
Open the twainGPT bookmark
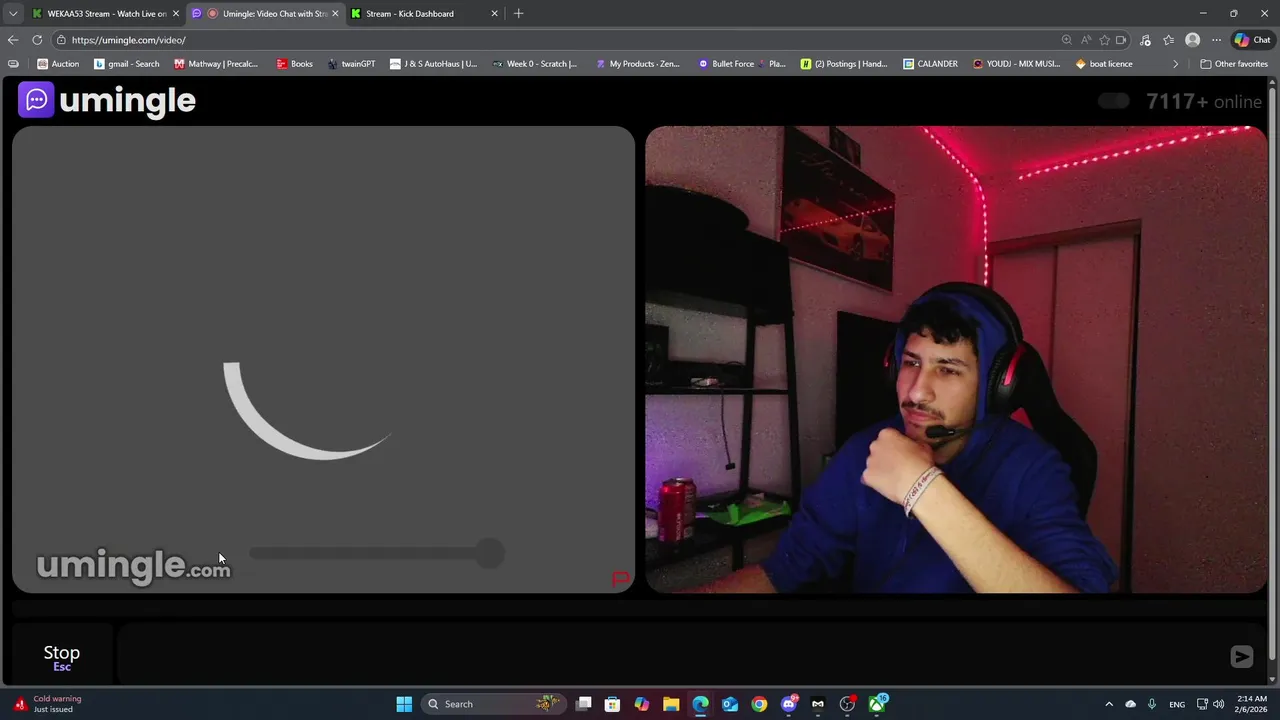pyautogui.click(x=351, y=64)
